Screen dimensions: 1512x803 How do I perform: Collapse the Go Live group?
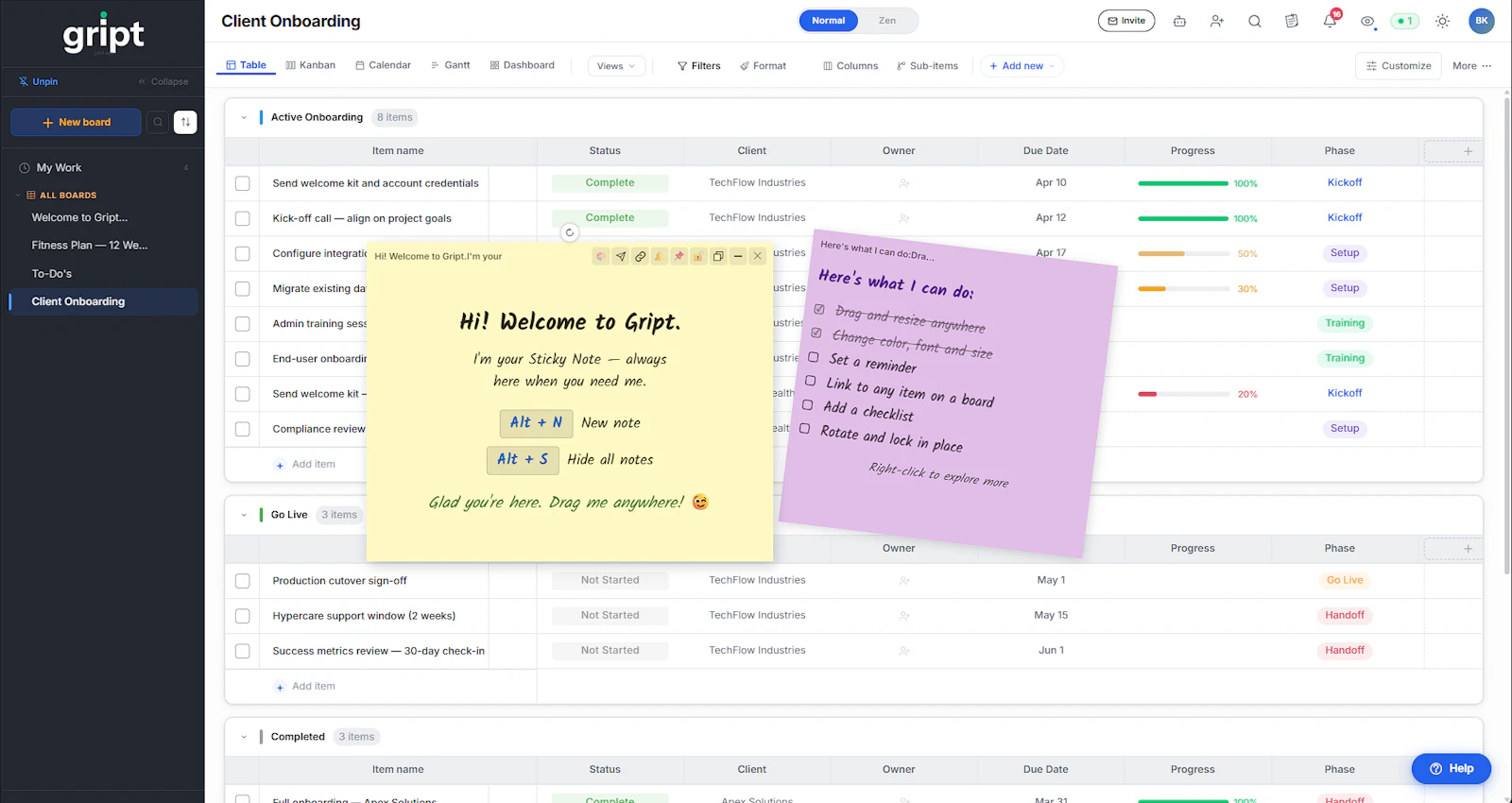coord(244,516)
